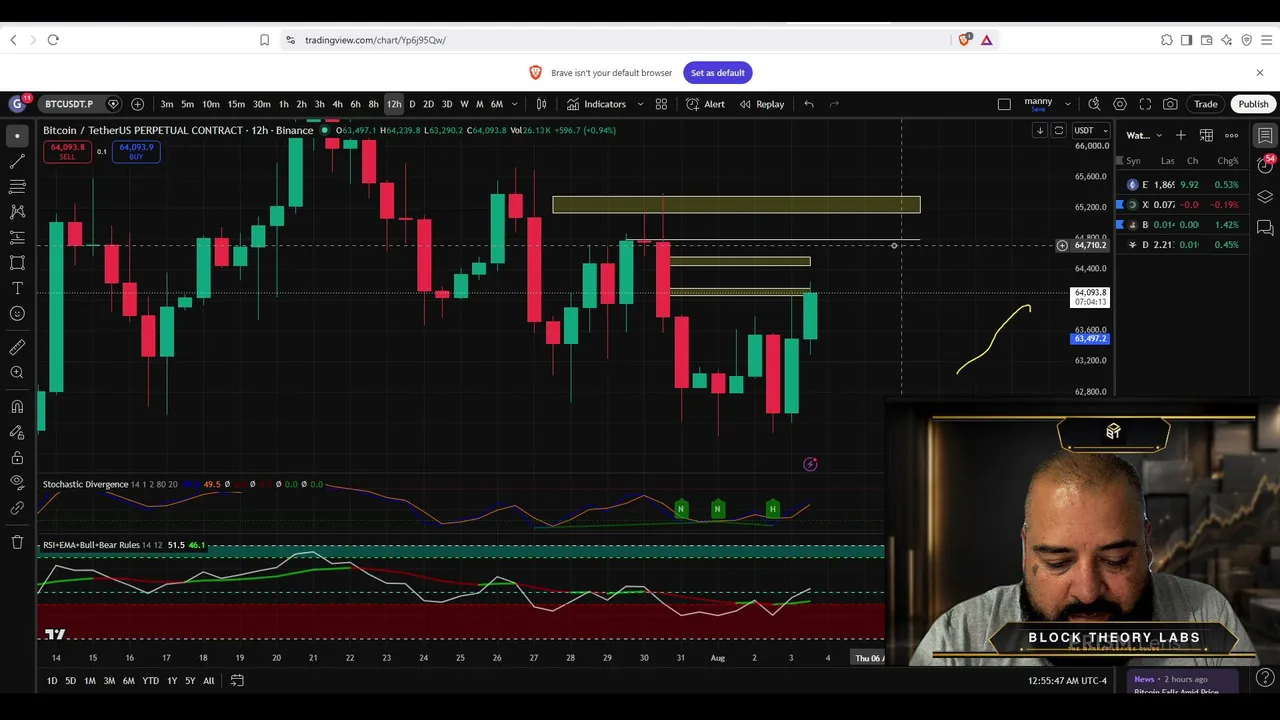The width and height of the screenshot is (1280, 720).
Task: Remove all drawings with trash icon
Action: (x=17, y=542)
